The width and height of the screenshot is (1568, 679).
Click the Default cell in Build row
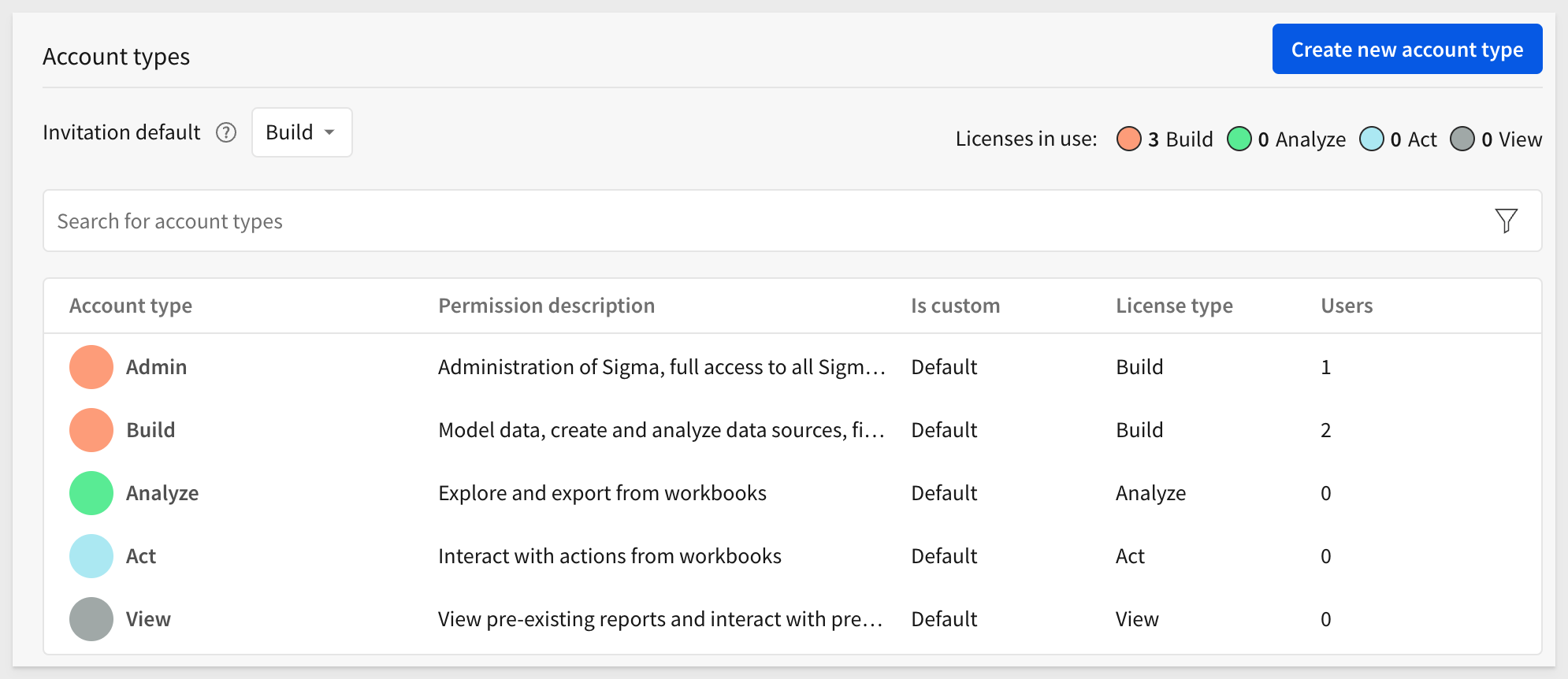tap(944, 430)
